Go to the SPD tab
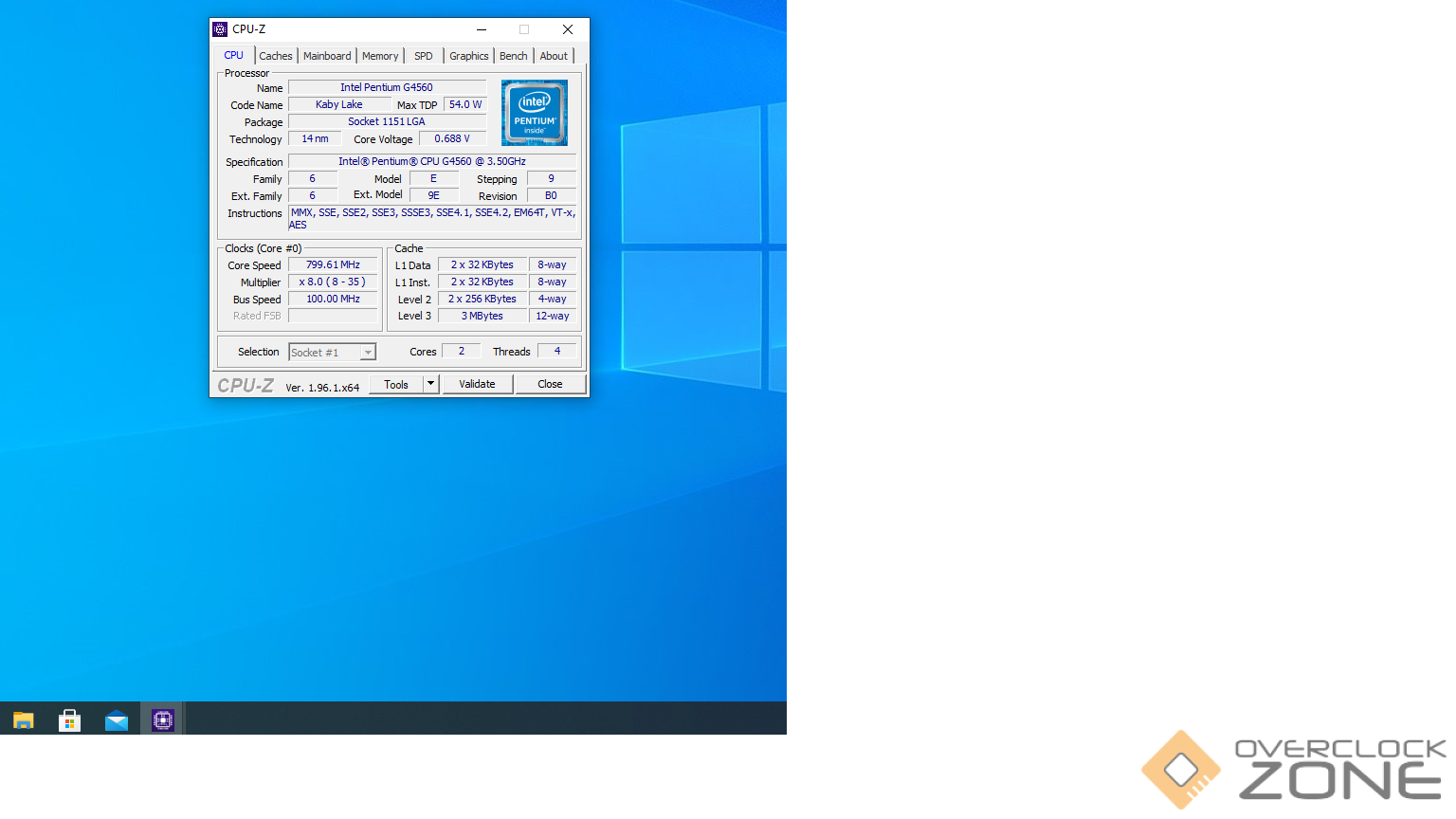The width and height of the screenshot is (1456, 819). tap(424, 56)
